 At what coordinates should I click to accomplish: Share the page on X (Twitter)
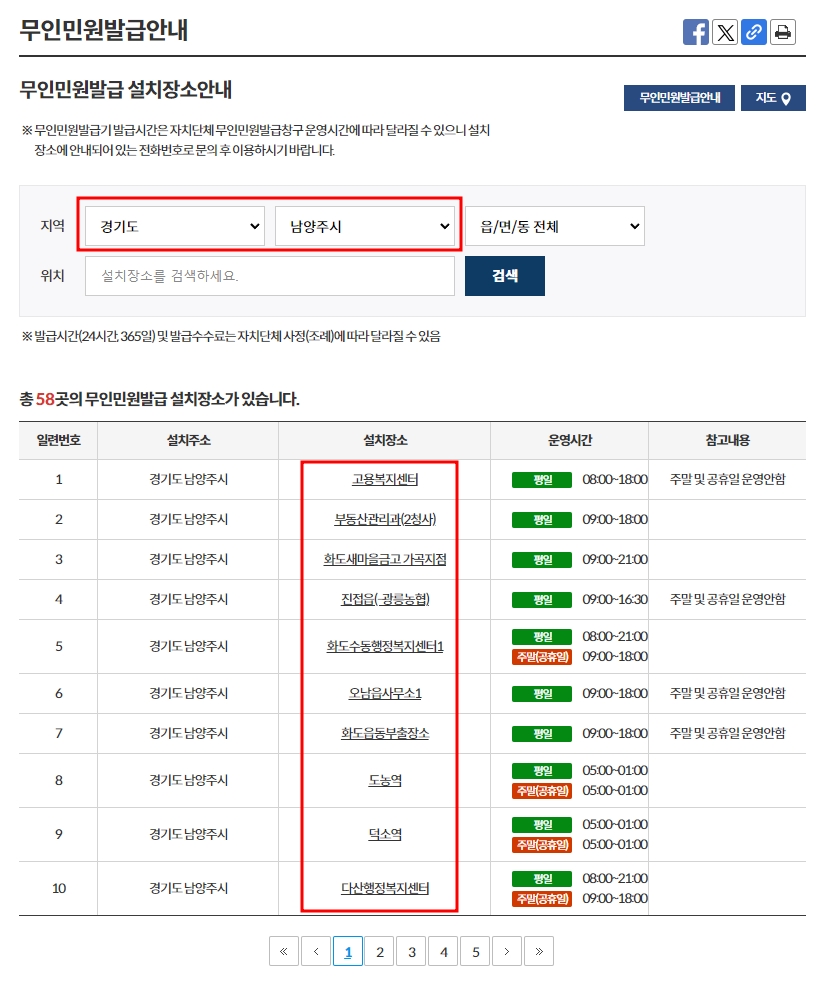(725, 31)
